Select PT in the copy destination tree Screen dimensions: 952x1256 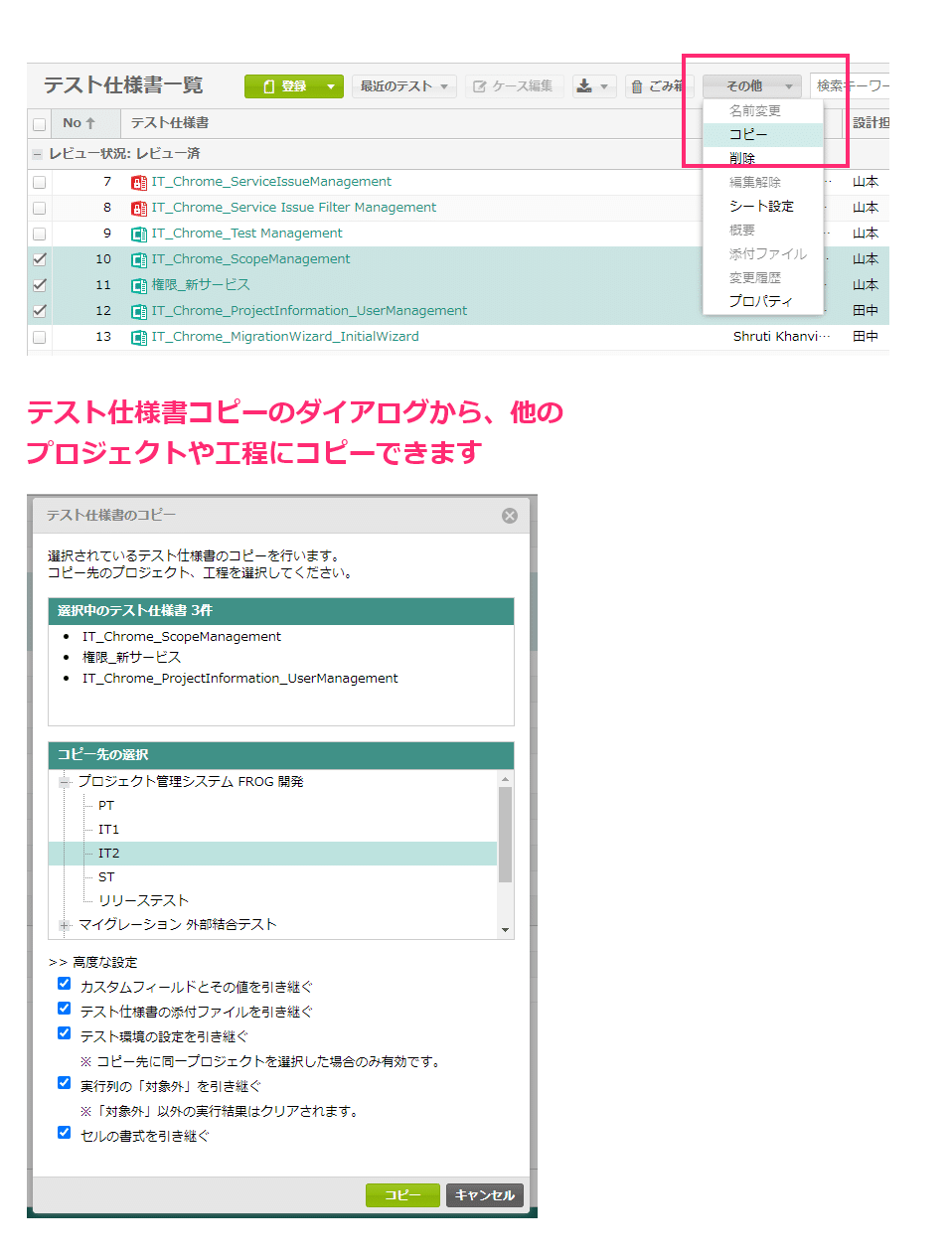106,806
